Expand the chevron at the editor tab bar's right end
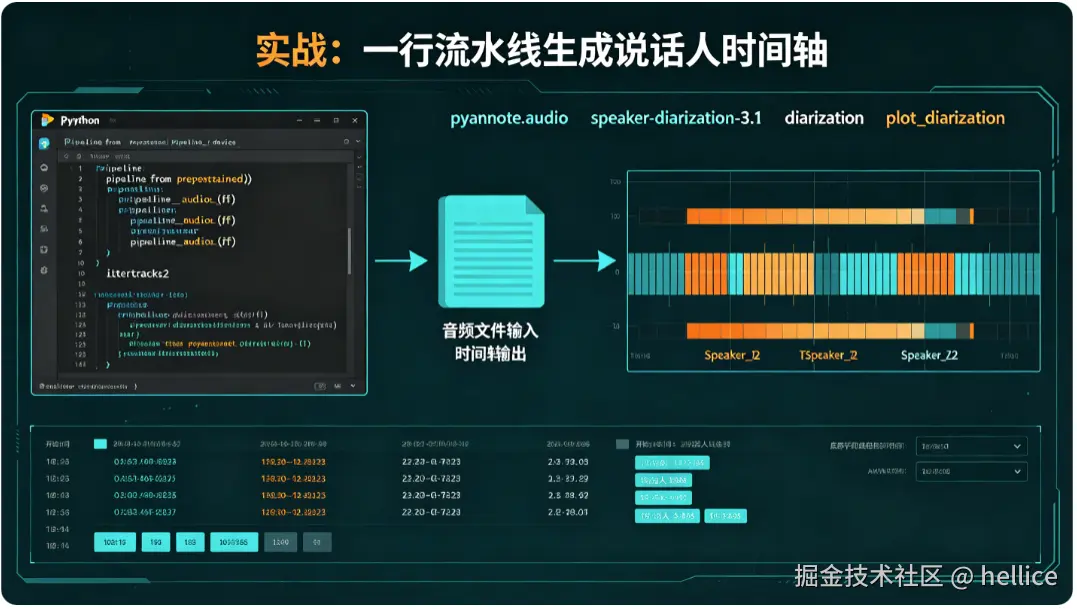The image size is (1077, 609). pos(358,141)
